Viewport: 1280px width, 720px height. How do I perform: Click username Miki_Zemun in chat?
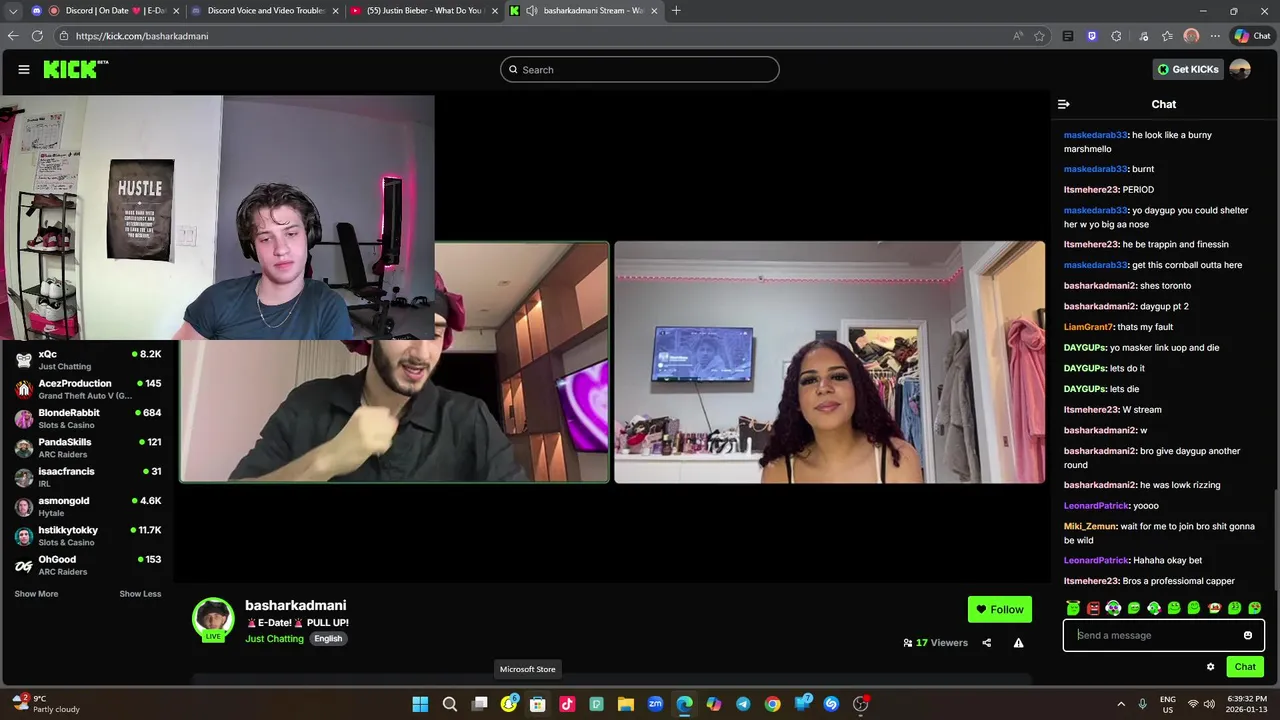tap(1089, 526)
